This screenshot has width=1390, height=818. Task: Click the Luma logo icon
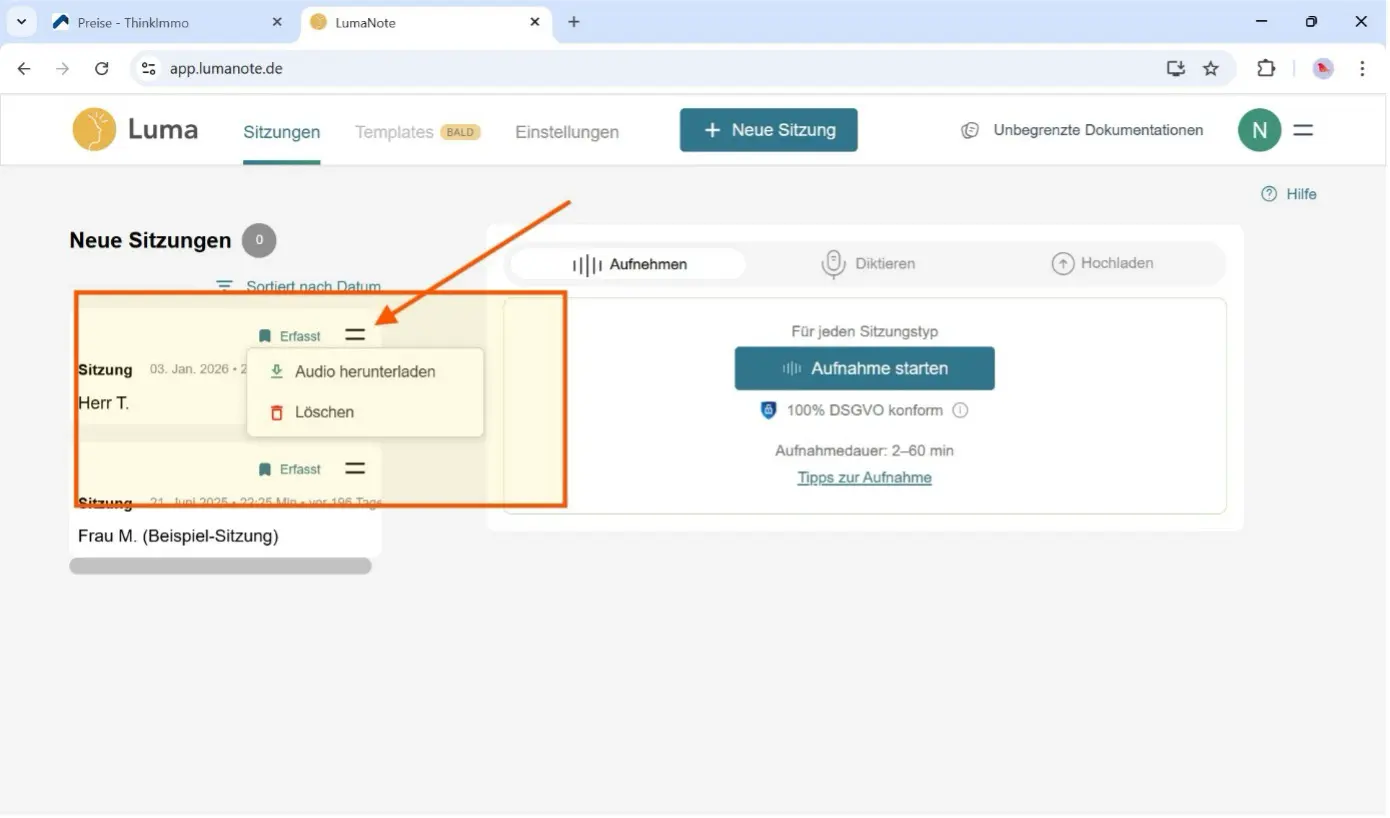click(94, 130)
